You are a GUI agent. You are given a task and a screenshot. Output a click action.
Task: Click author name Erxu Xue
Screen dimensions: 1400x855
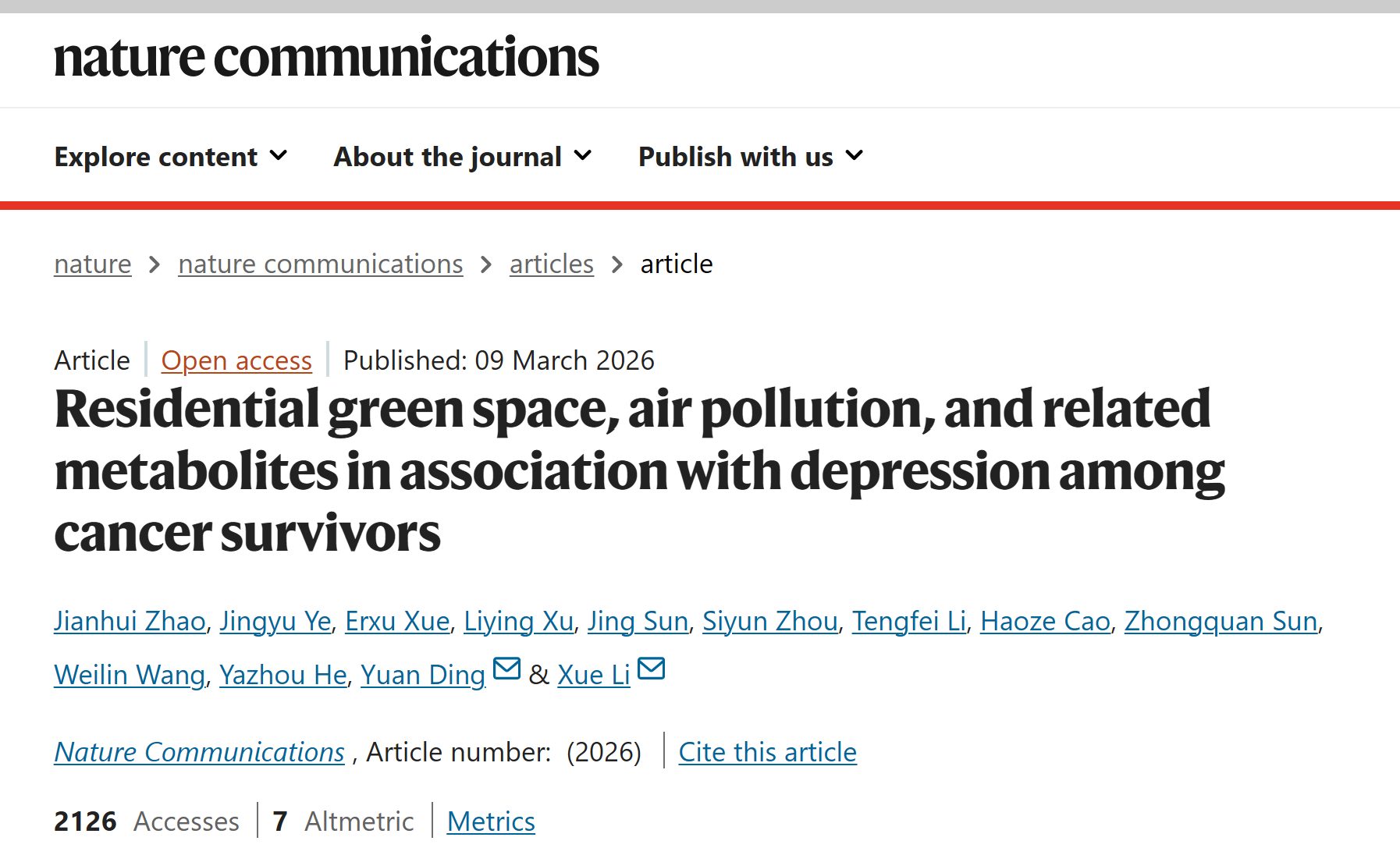[397, 622]
